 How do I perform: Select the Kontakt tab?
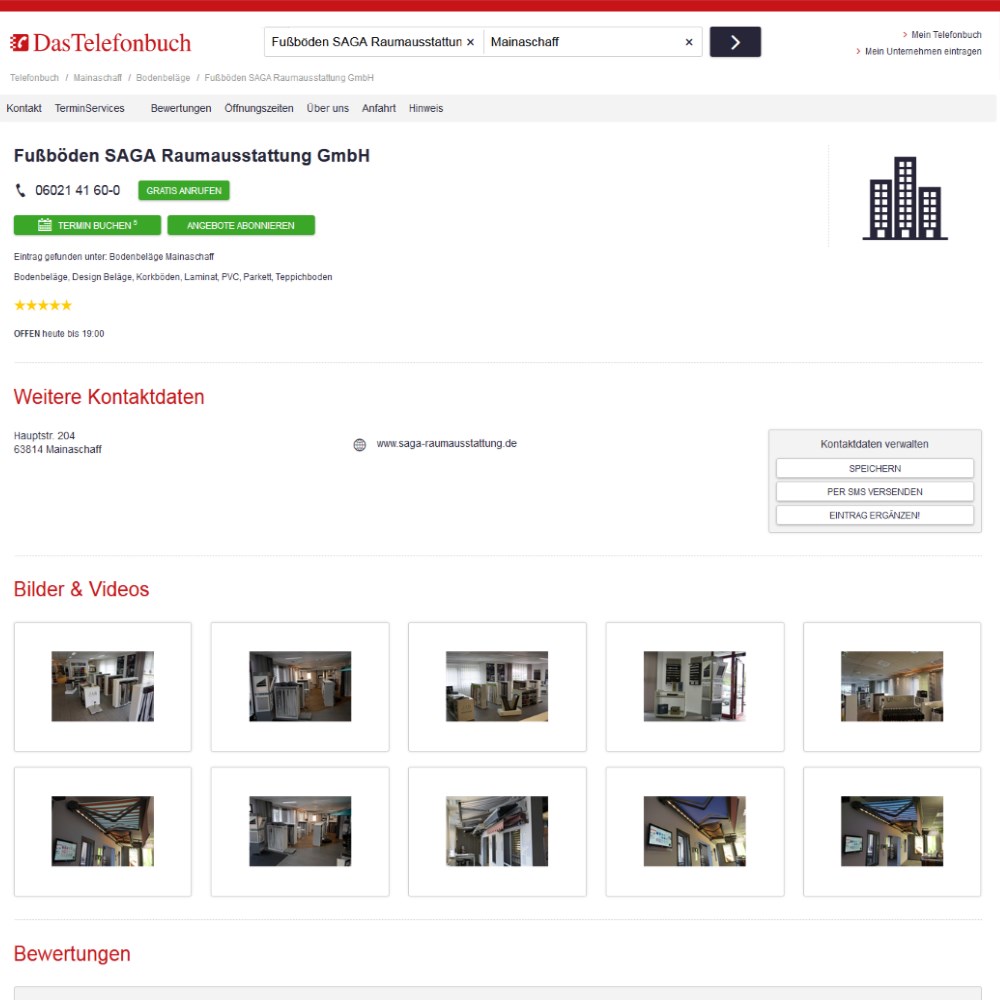tap(24, 108)
